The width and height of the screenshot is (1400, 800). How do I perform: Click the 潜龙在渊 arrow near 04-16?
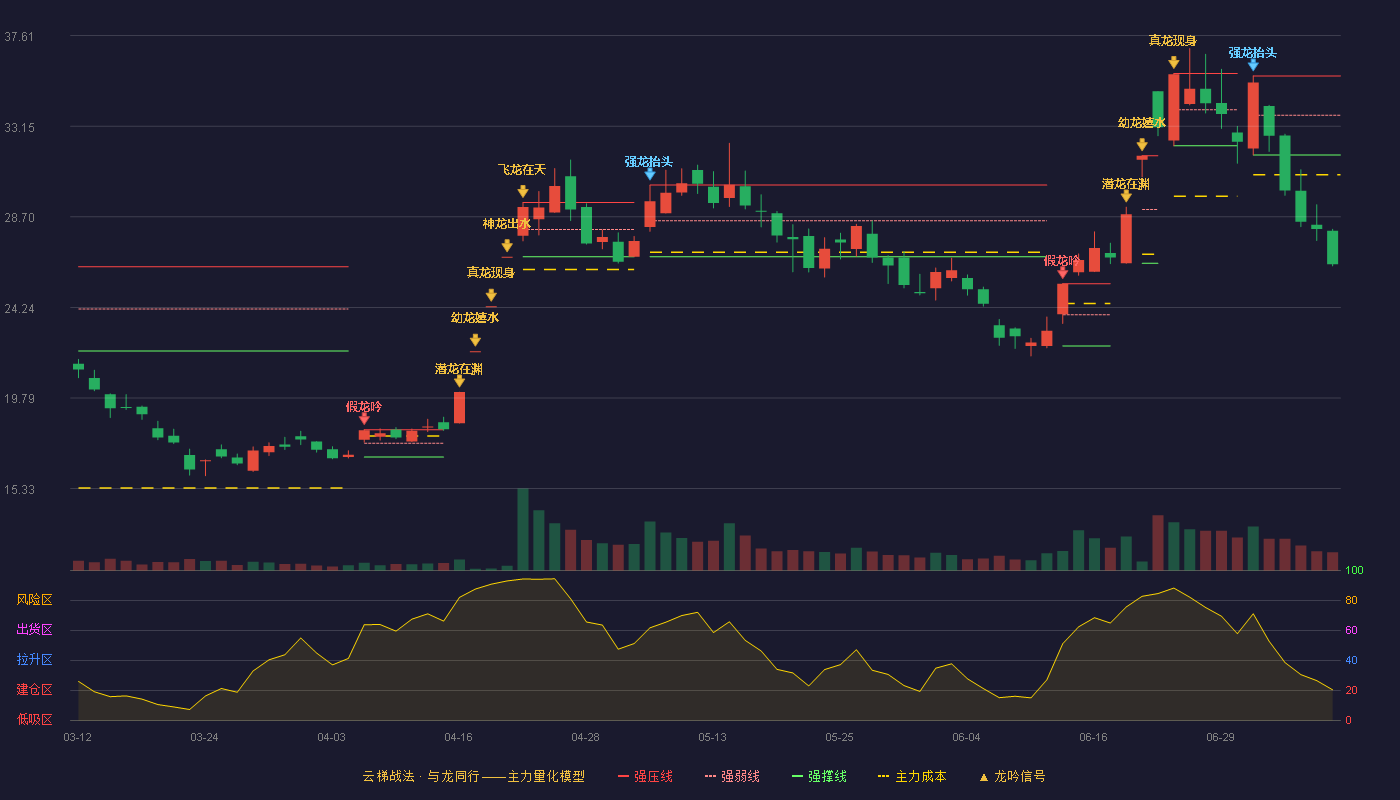[x=459, y=381]
